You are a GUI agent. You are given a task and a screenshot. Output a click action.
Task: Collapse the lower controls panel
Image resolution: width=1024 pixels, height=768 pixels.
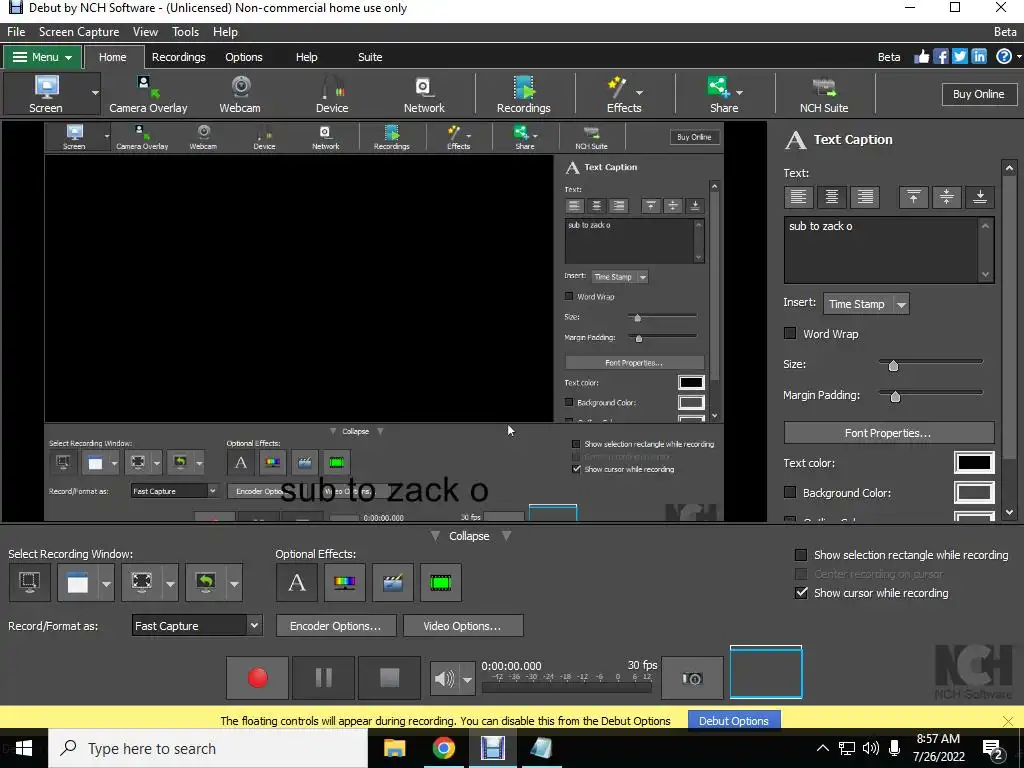click(469, 536)
